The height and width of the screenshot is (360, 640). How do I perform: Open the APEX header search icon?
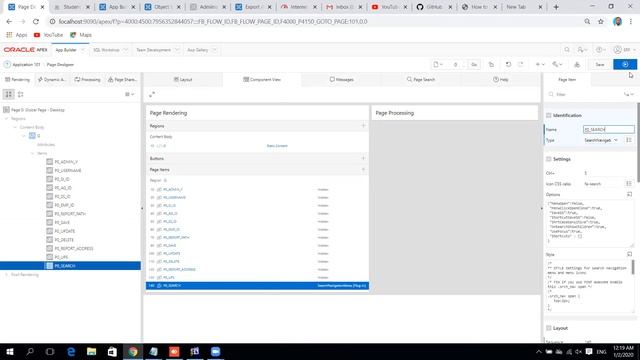567,50
